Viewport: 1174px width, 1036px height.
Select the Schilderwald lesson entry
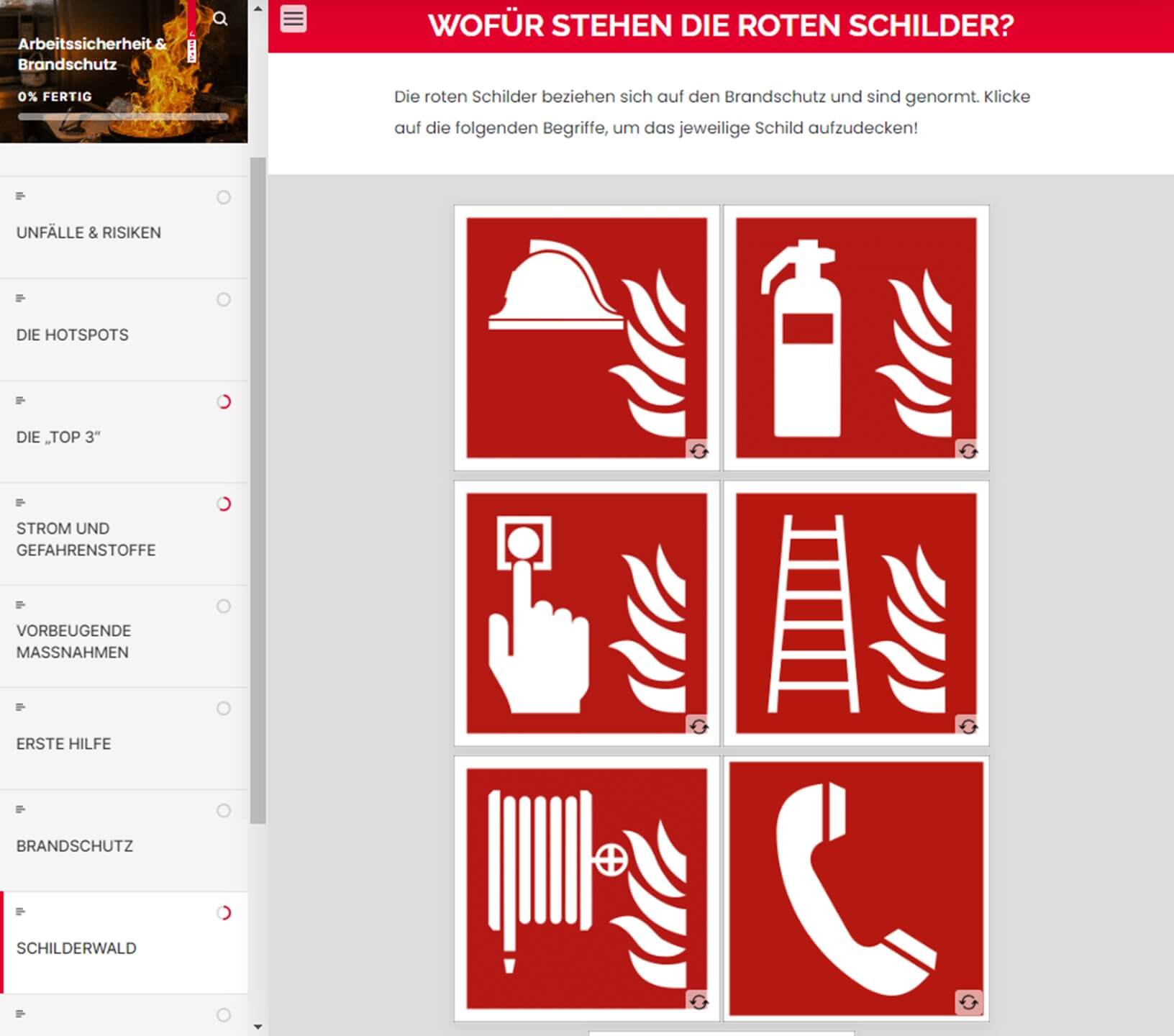pos(124,943)
